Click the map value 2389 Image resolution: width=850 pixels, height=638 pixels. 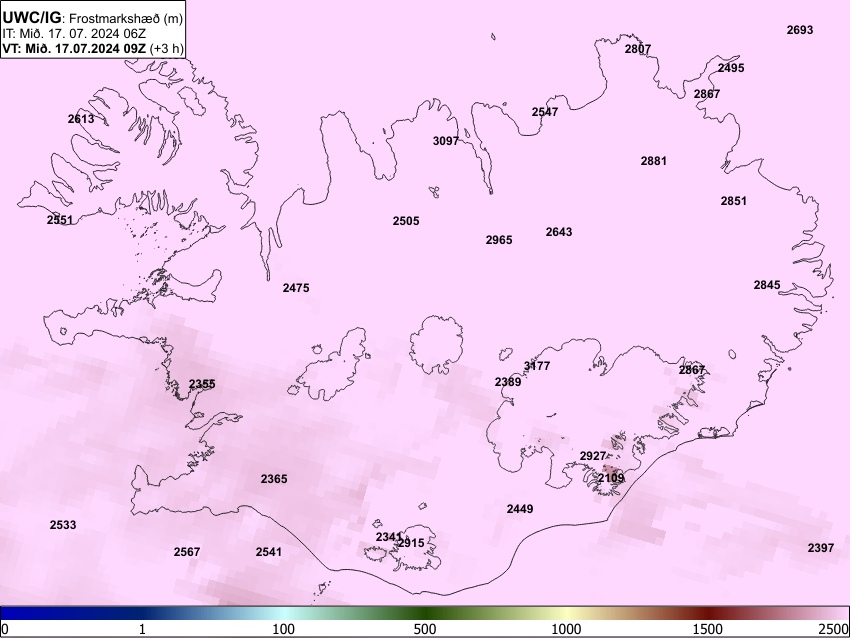pos(508,382)
